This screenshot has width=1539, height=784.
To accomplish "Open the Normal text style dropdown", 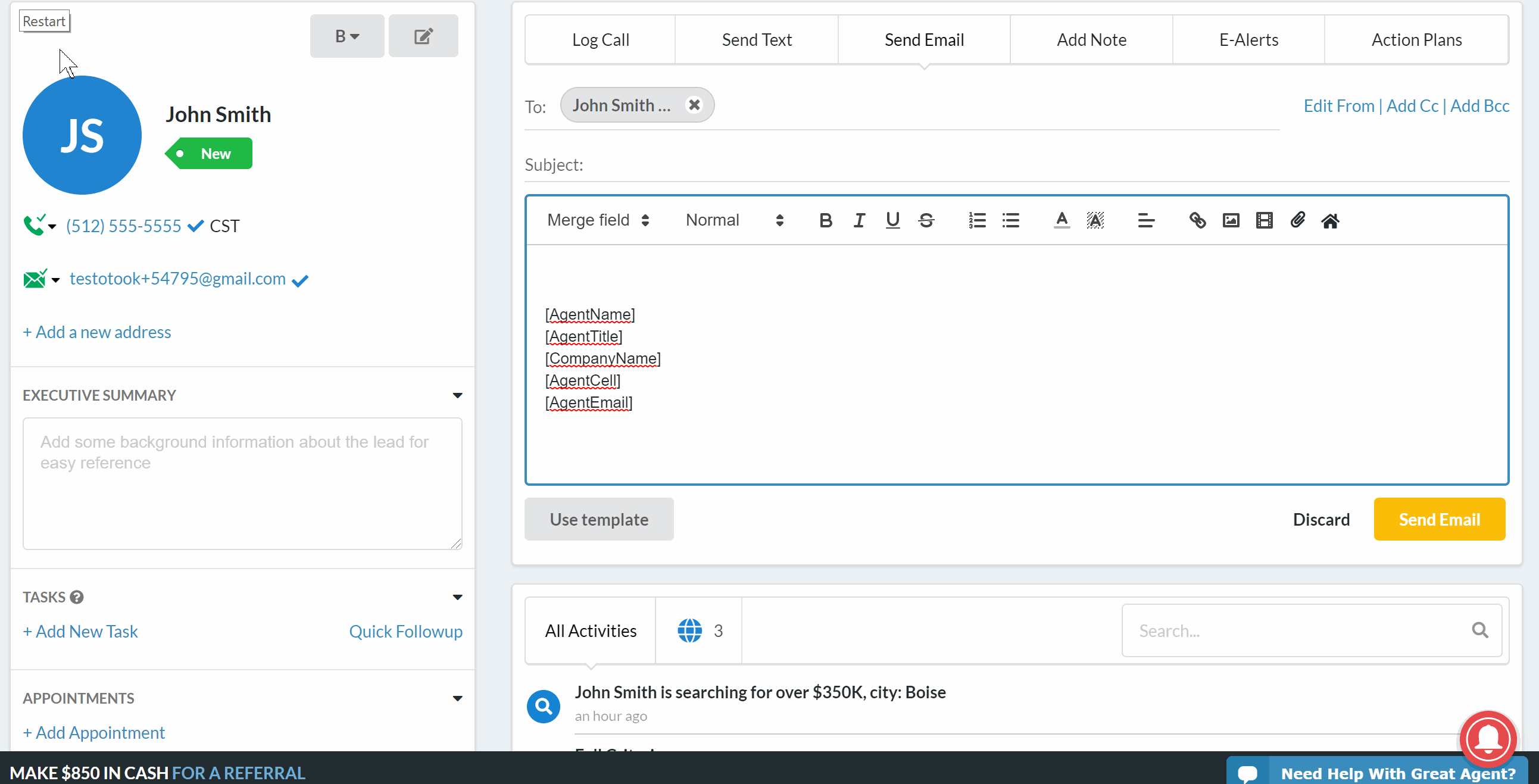I will (x=733, y=220).
